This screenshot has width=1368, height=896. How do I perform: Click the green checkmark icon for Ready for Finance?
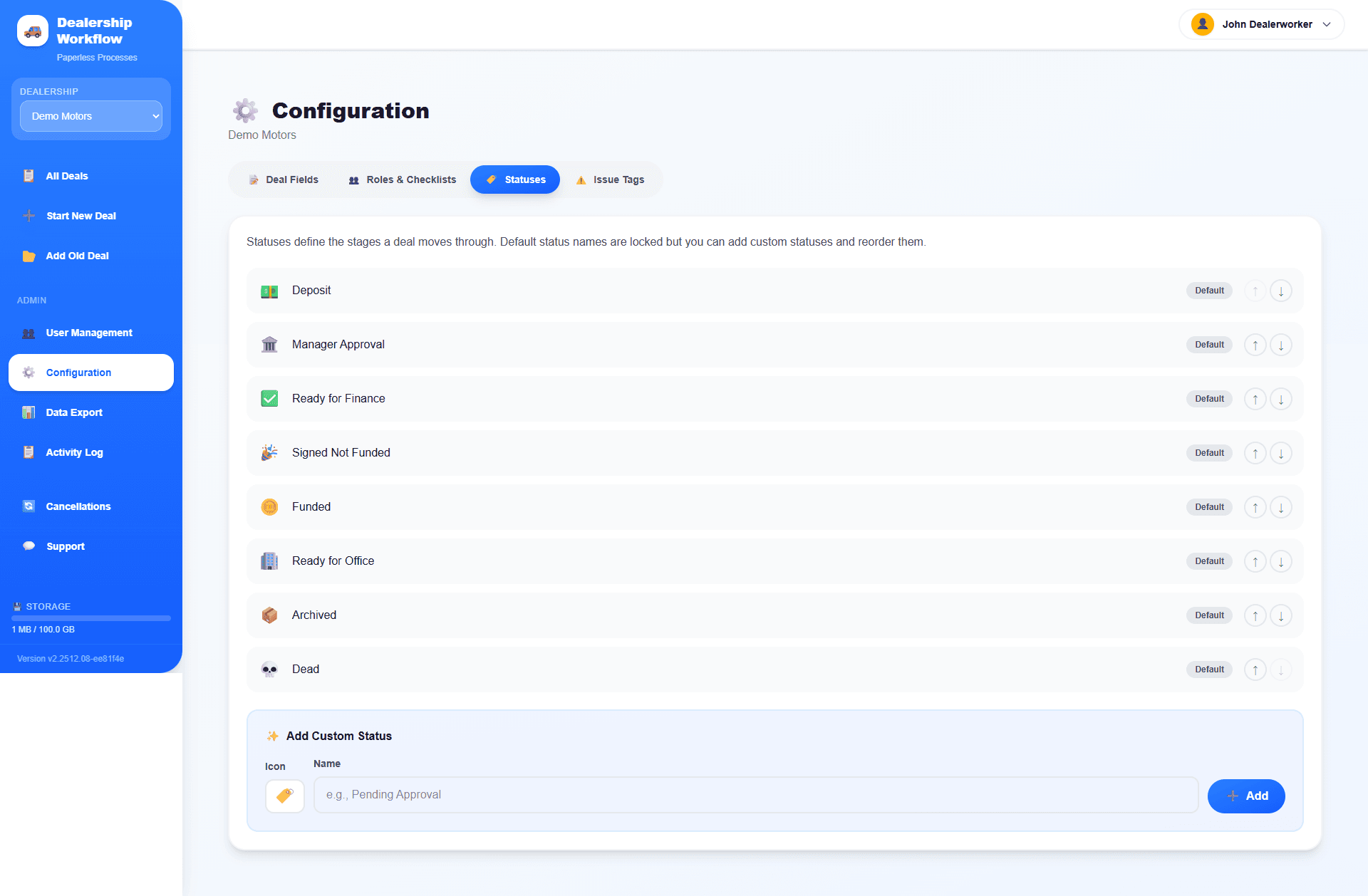point(269,399)
